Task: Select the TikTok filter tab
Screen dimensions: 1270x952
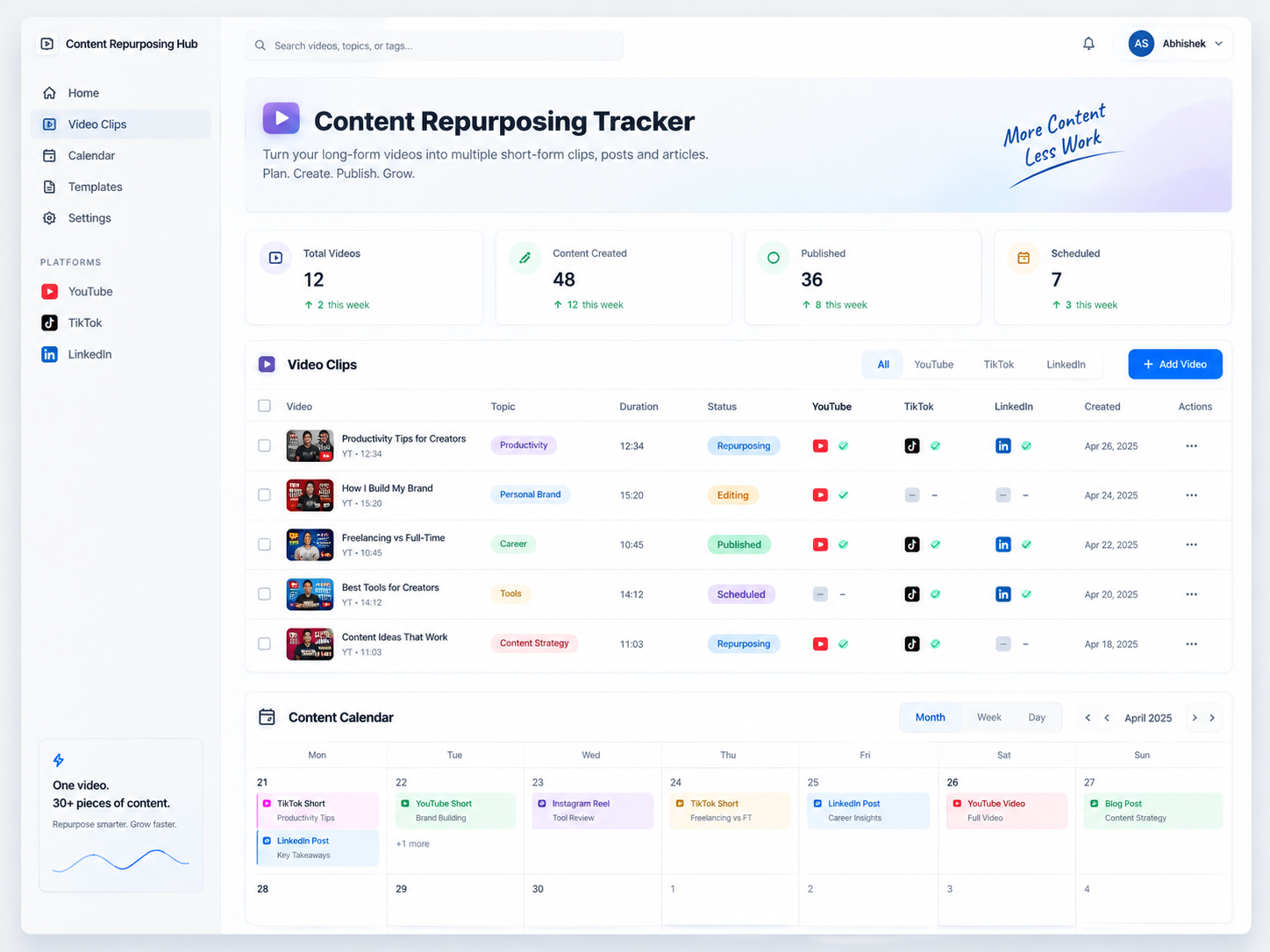Action: [998, 365]
